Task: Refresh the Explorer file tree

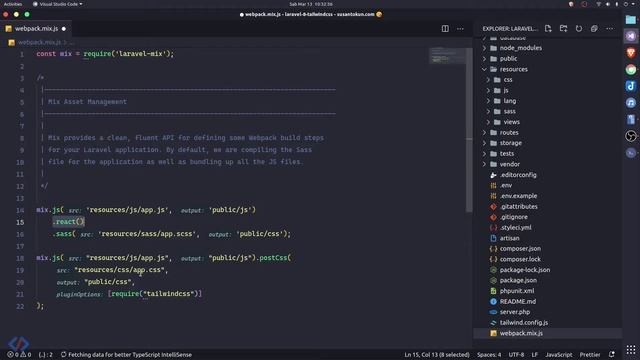Action: coord(579,29)
